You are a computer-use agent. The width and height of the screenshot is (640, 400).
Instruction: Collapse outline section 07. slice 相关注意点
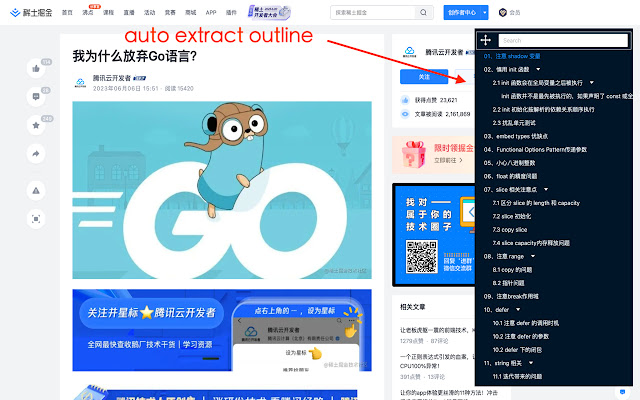point(546,189)
